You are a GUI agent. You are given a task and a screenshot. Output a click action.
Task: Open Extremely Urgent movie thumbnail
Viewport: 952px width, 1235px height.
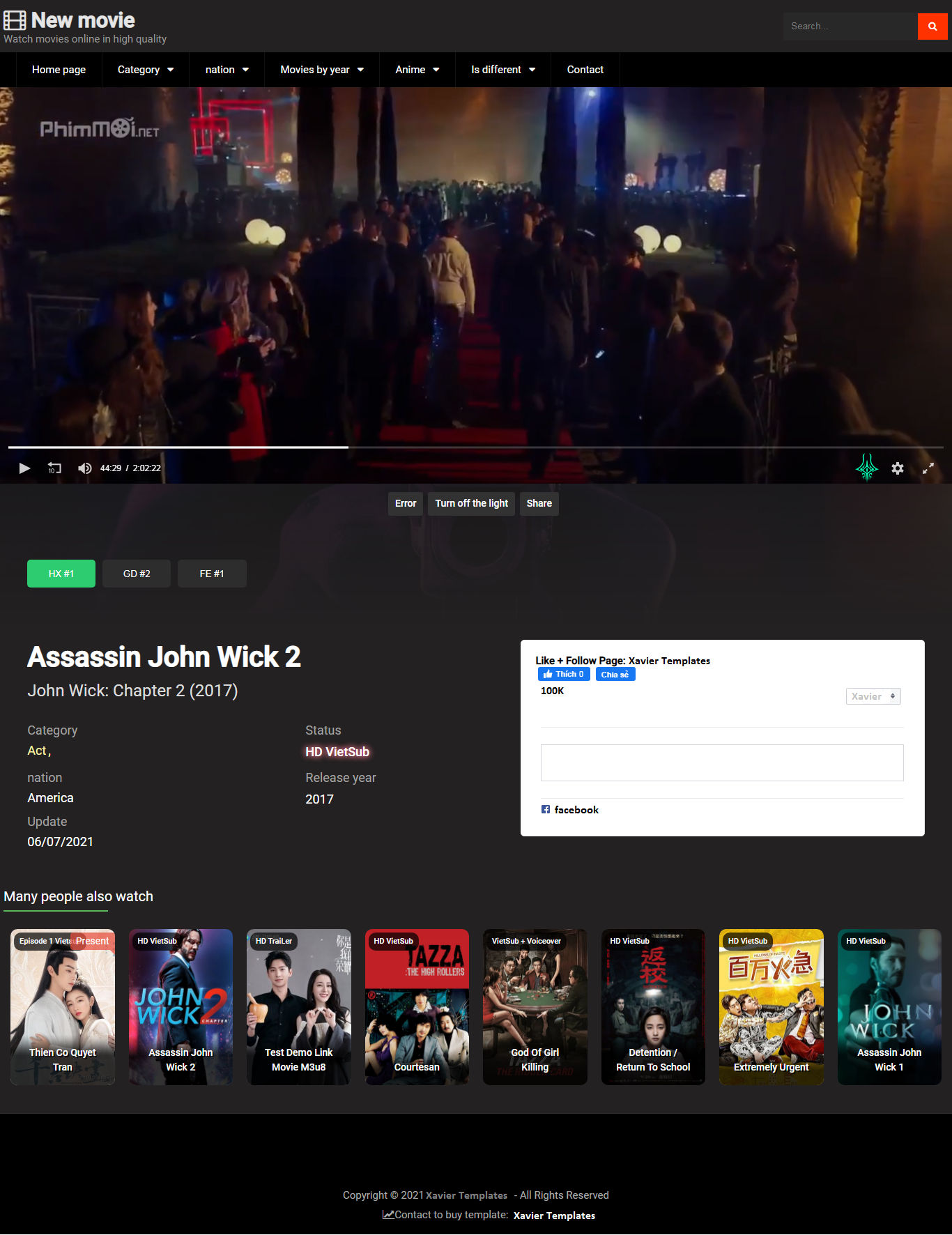click(771, 1007)
